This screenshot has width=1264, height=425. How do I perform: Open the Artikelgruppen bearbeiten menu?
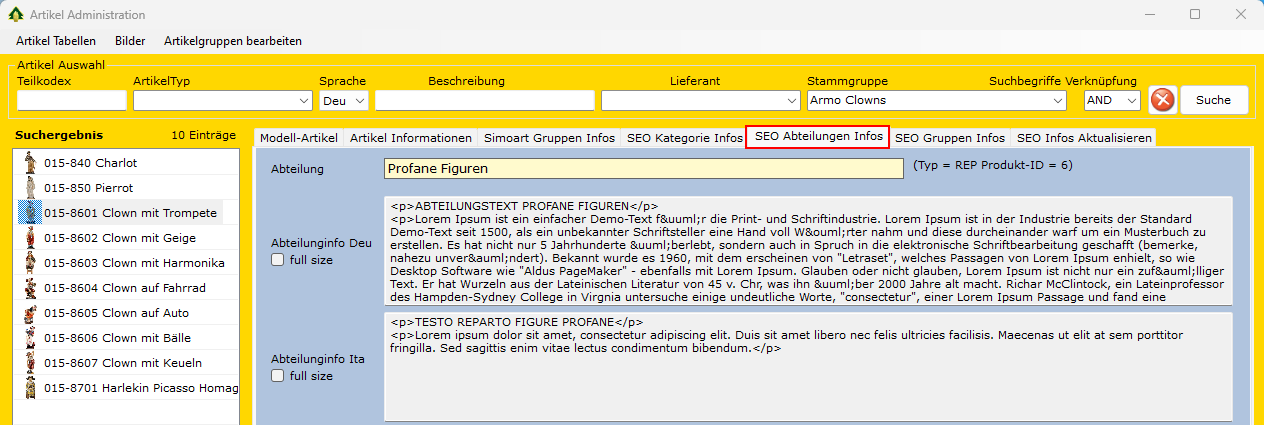[233, 41]
